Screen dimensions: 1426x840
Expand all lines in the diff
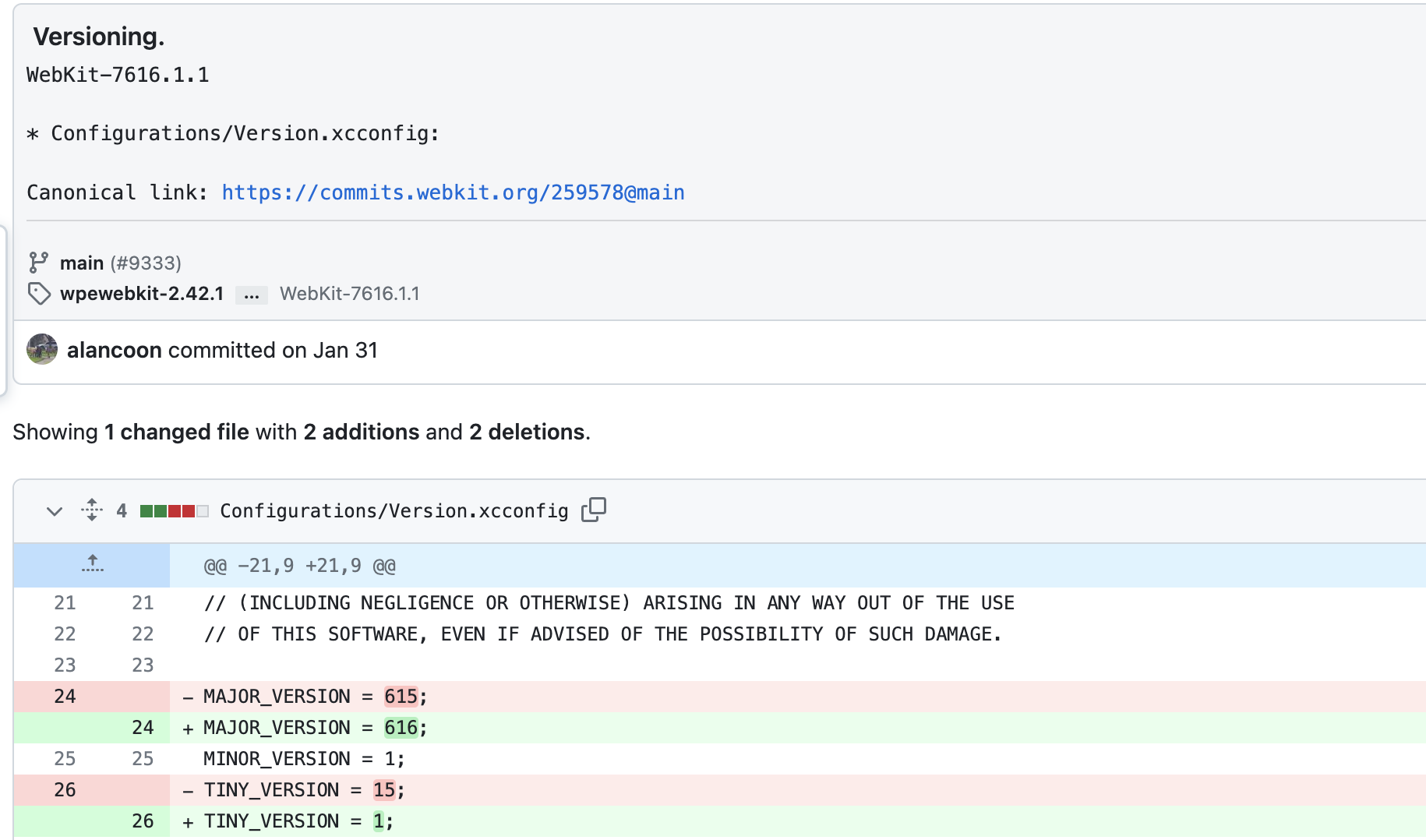click(x=92, y=510)
